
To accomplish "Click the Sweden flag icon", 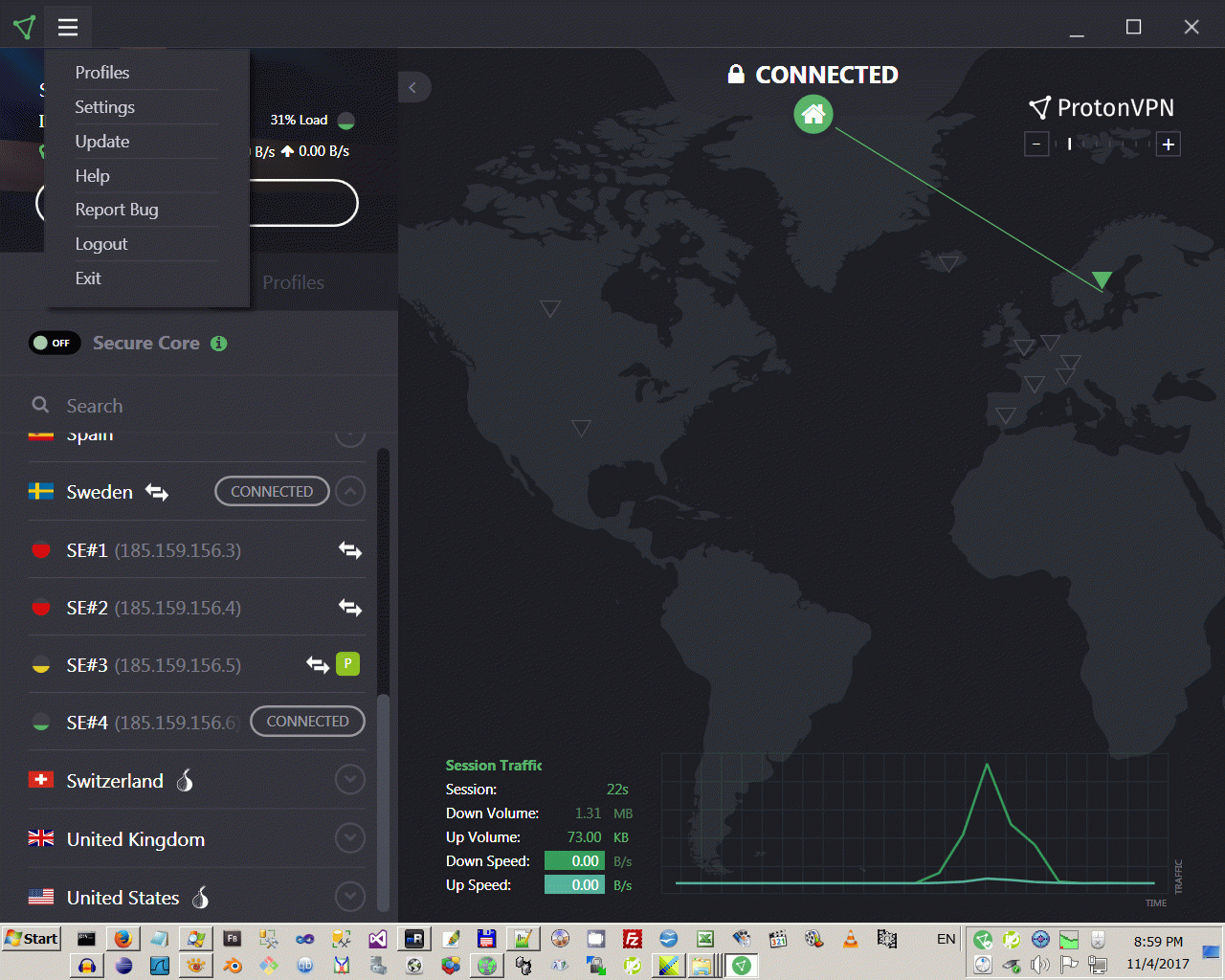I will 41,491.
